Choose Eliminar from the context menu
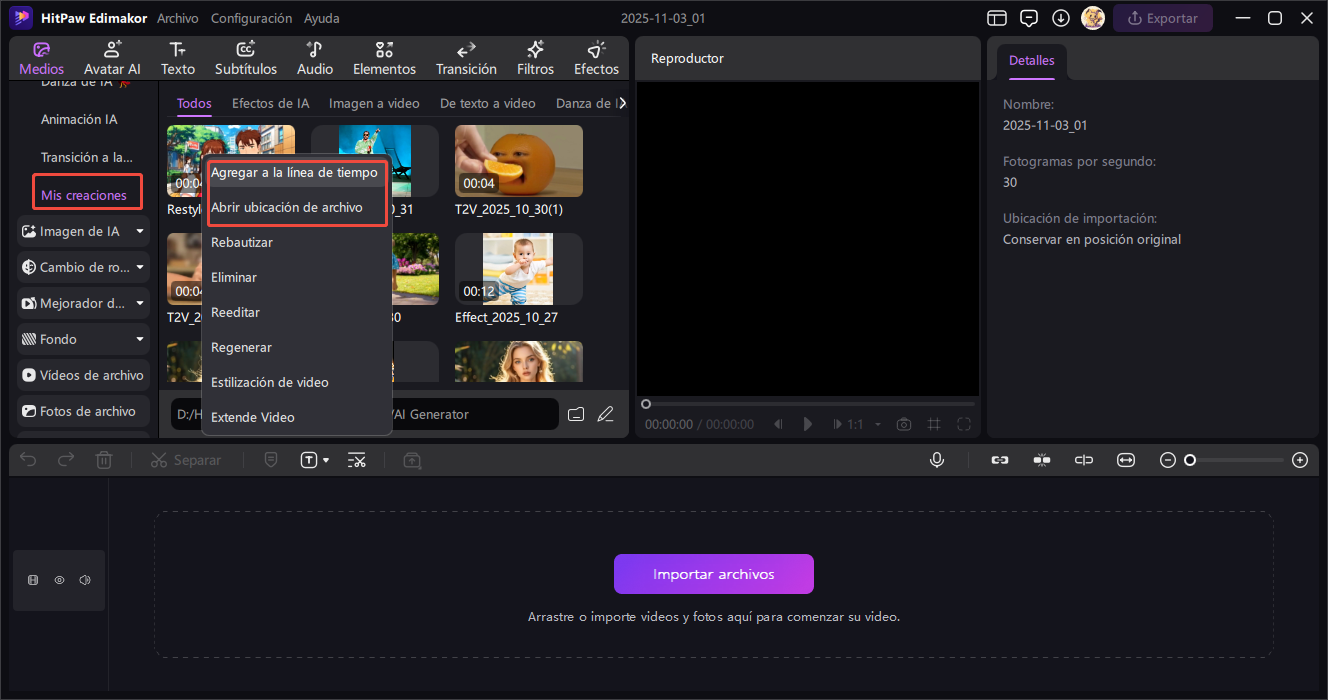 click(x=234, y=277)
